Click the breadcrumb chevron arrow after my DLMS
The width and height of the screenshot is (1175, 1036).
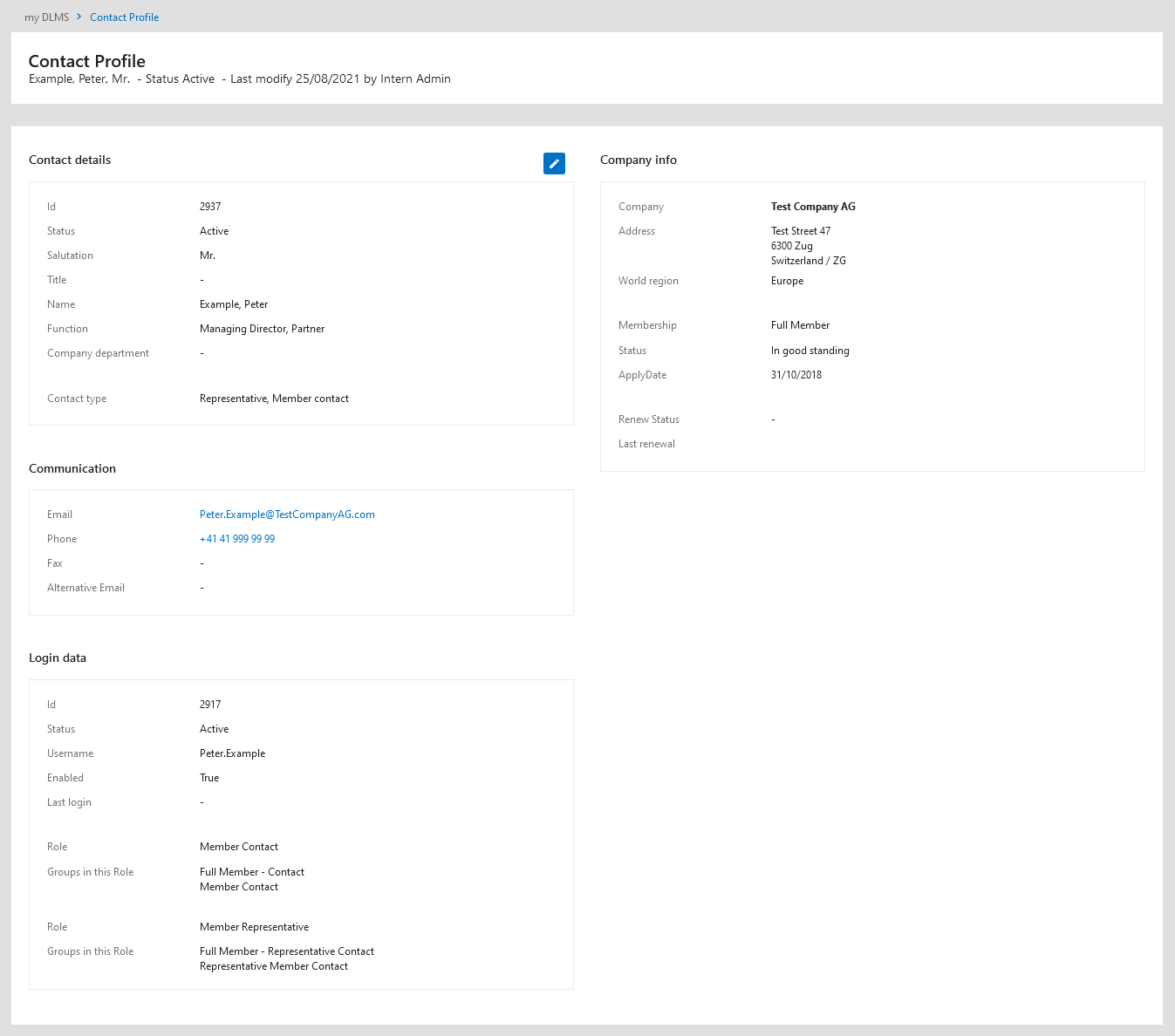[79, 17]
